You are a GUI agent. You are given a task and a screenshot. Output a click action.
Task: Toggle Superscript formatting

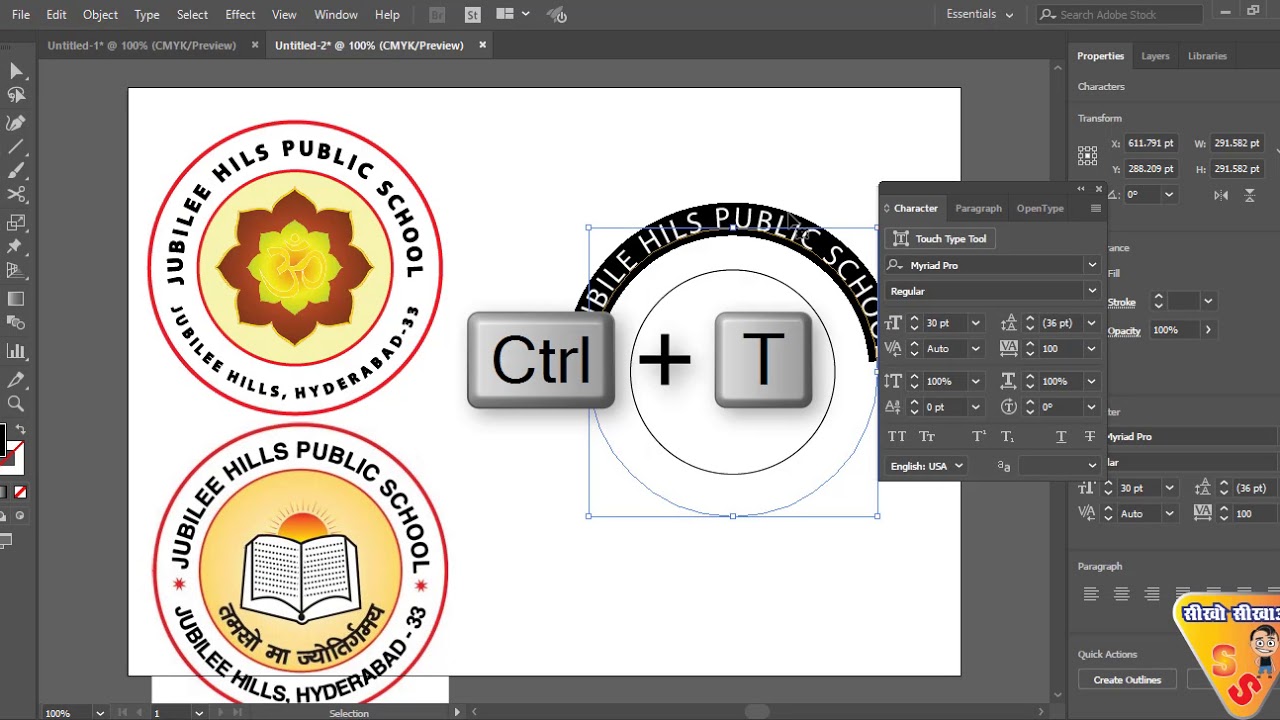click(979, 436)
